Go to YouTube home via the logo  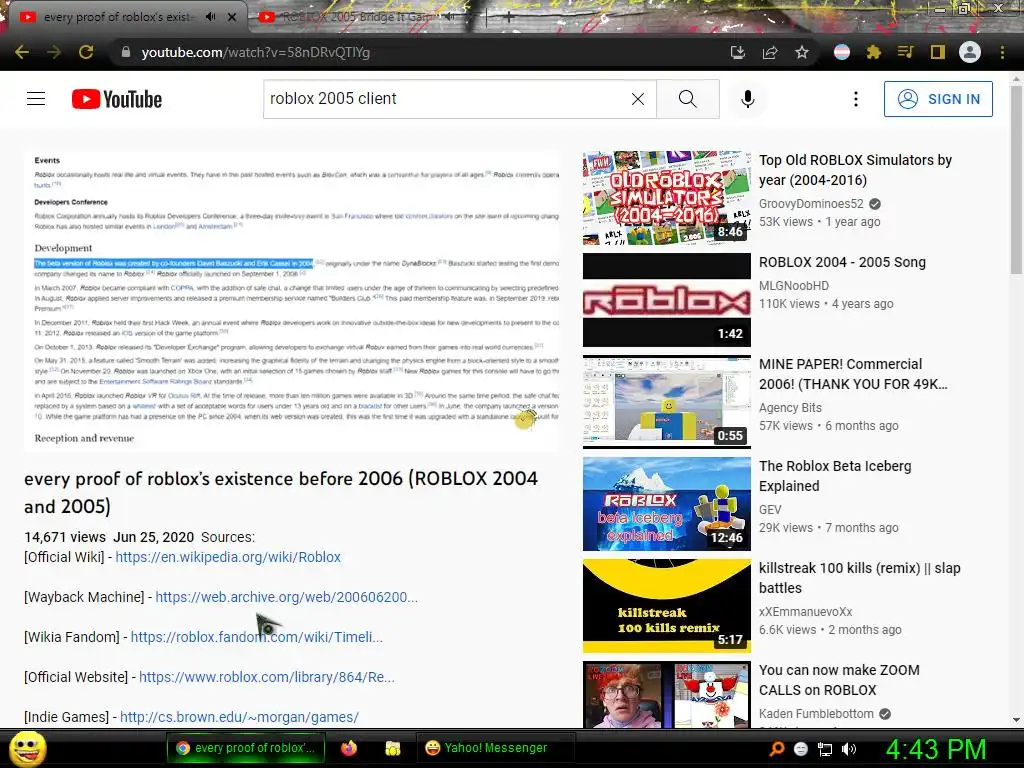117,99
